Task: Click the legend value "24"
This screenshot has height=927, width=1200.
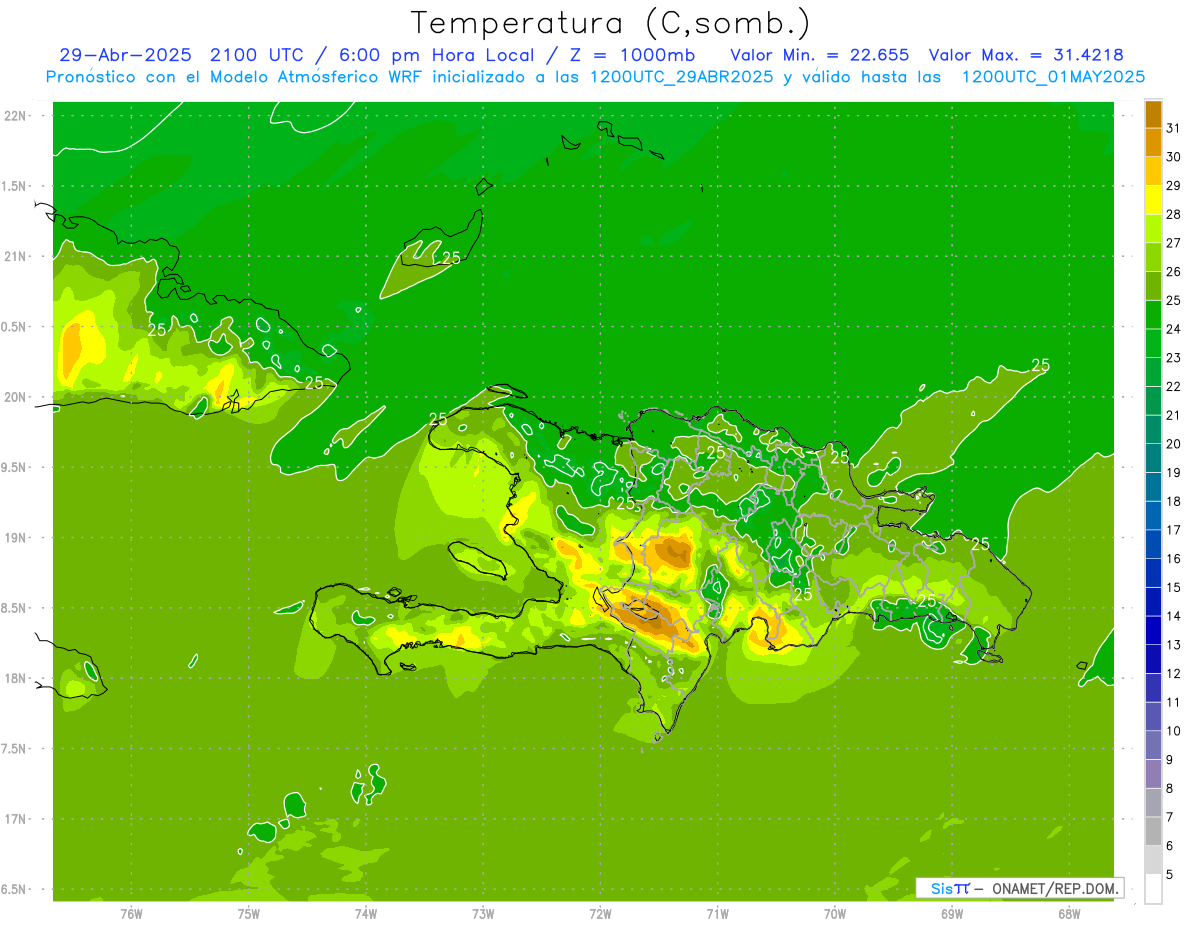Action: pos(1174,329)
